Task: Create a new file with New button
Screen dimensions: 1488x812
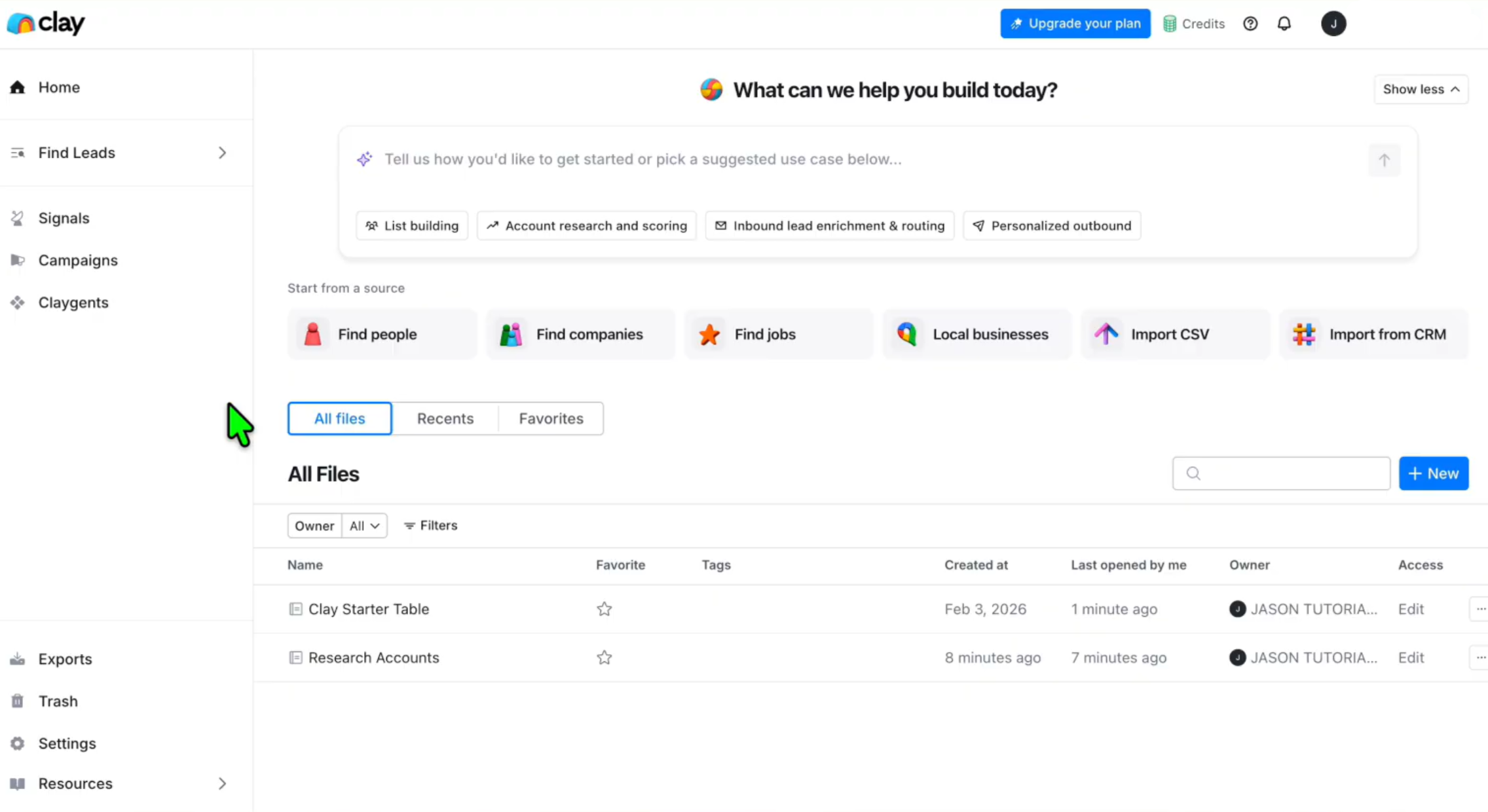Action: coord(1434,473)
